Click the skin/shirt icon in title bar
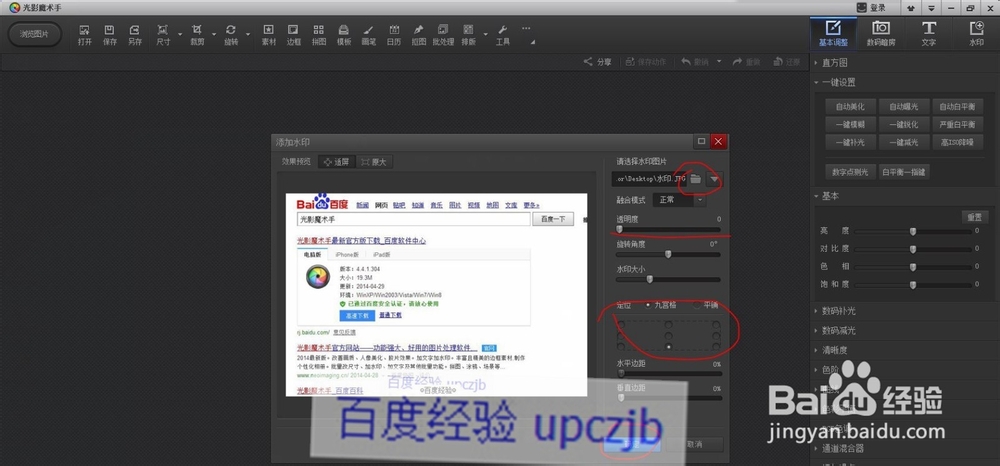Screen dimensions: 1000x466 (x=910, y=8)
